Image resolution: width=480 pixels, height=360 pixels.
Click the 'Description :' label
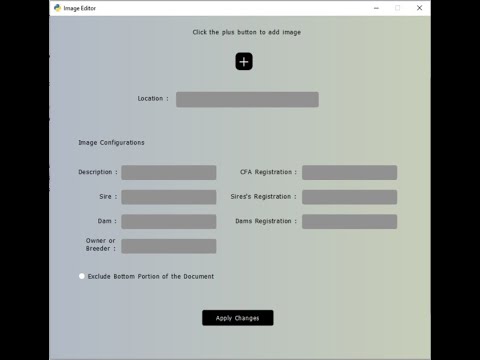(x=98, y=172)
